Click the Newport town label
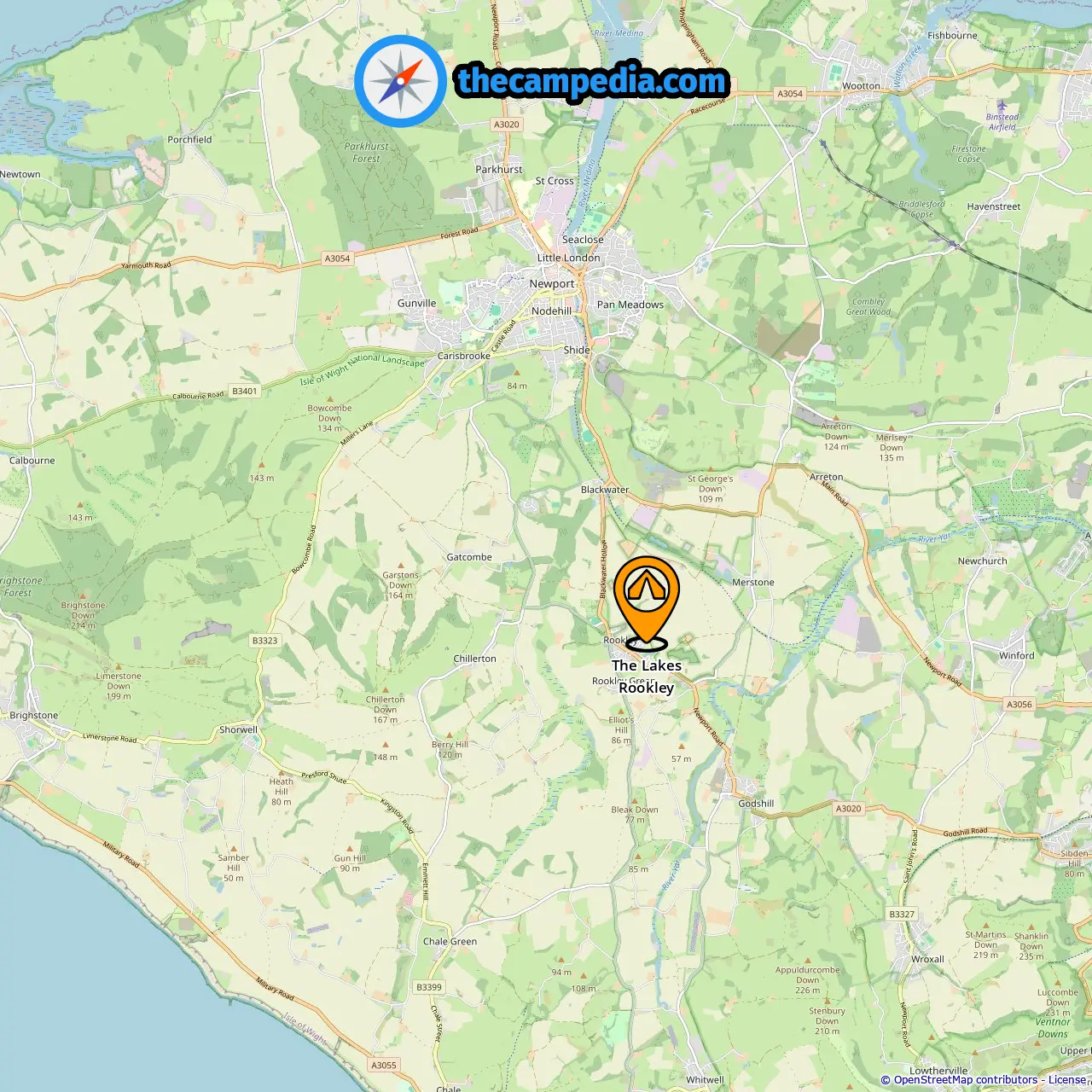 click(552, 283)
